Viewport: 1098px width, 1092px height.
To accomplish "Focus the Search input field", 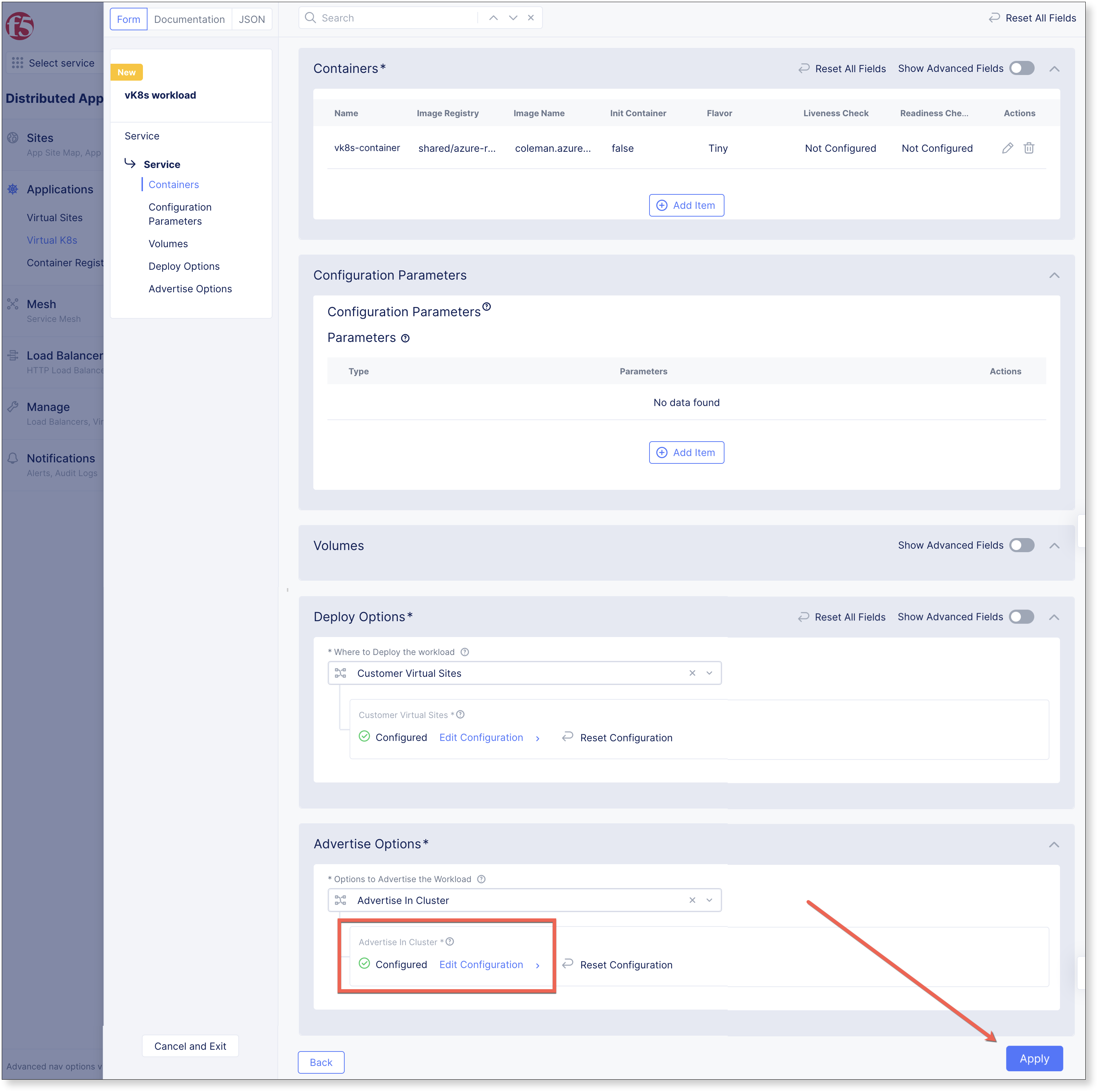I will click(x=398, y=18).
